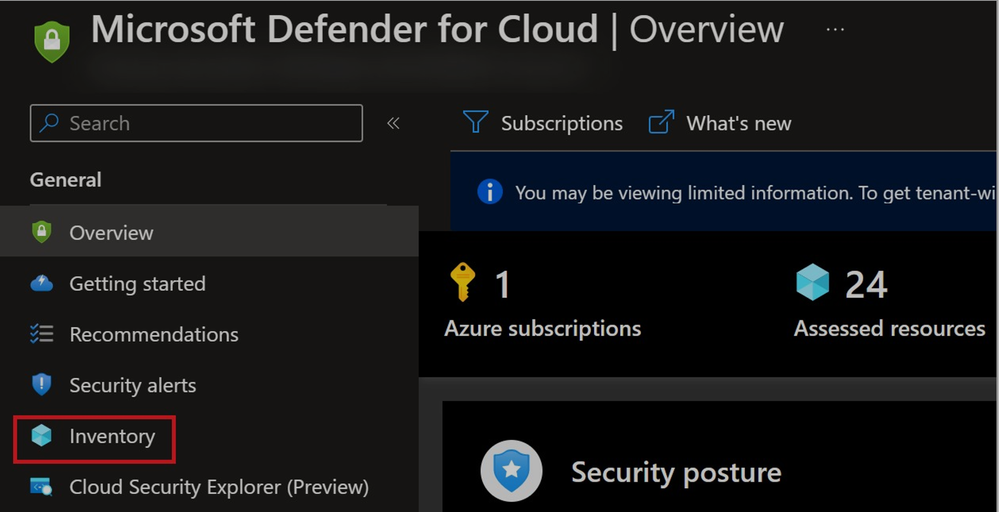Click the blue info icon in banner
The image size is (999, 512).
pyautogui.click(x=490, y=192)
